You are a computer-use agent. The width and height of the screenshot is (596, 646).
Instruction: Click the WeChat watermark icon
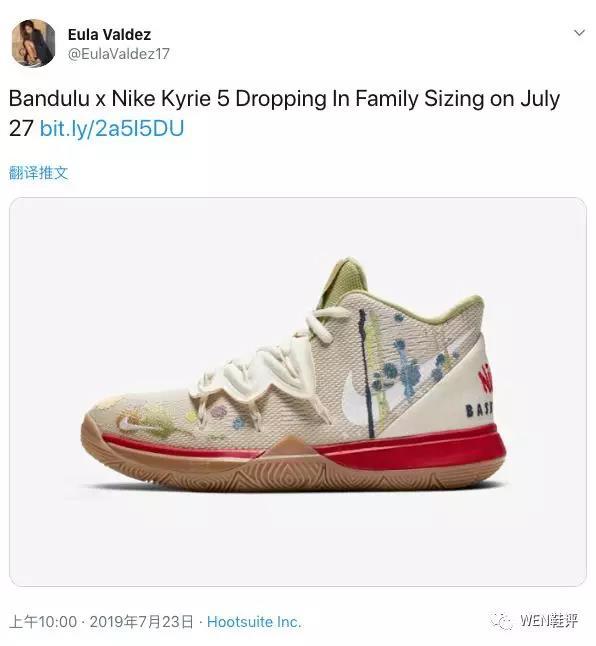501,621
